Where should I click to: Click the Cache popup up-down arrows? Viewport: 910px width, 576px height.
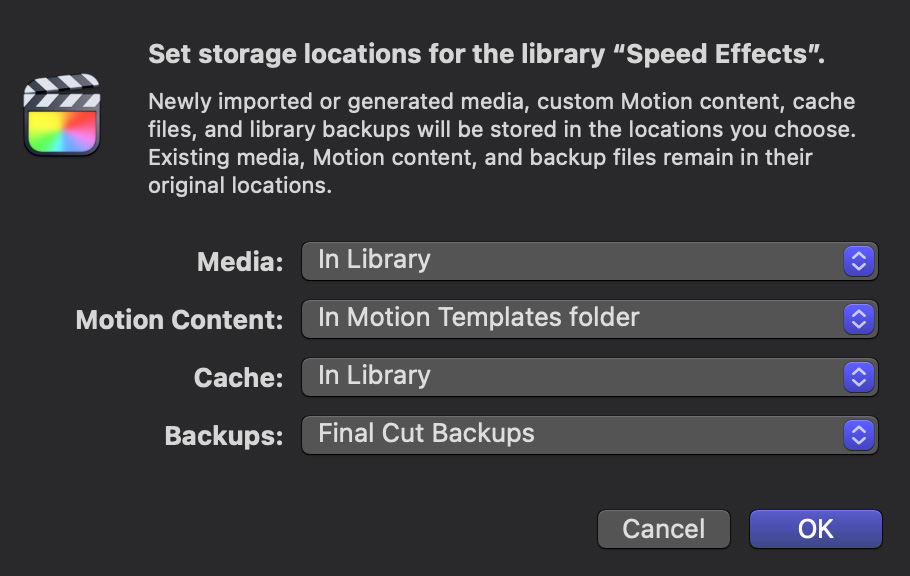859,377
